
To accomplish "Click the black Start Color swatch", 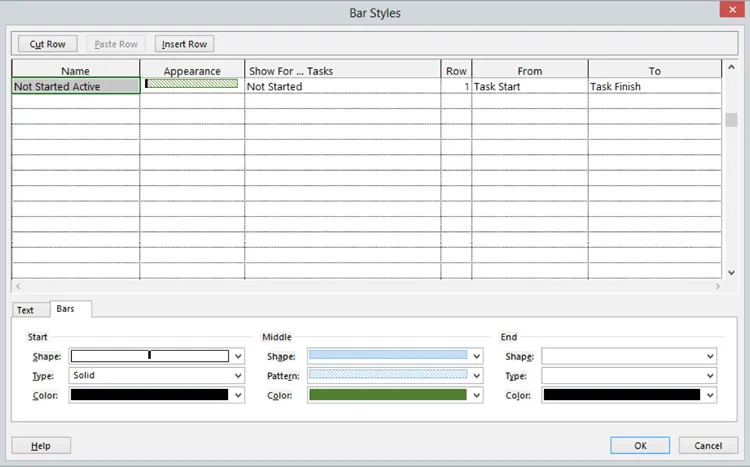I will [150, 395].
